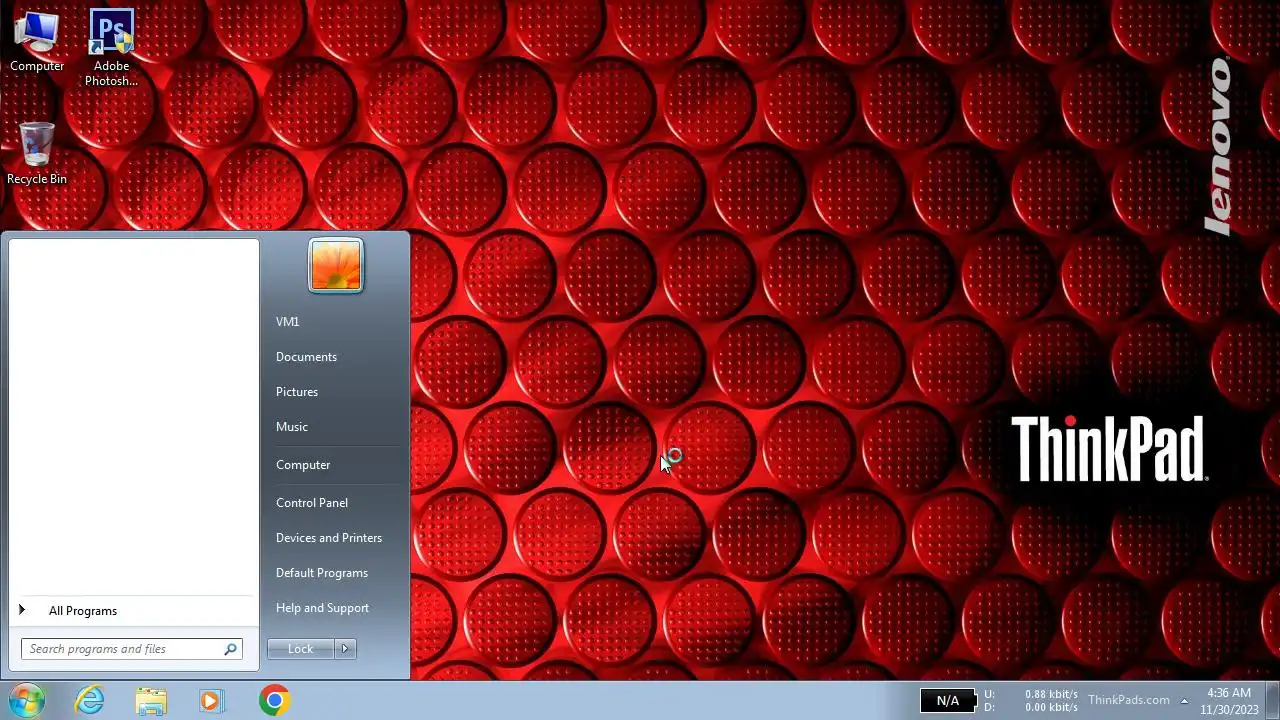Open Windows Media Player from the taskbar

pyautogui.click(x=211, y=700)
